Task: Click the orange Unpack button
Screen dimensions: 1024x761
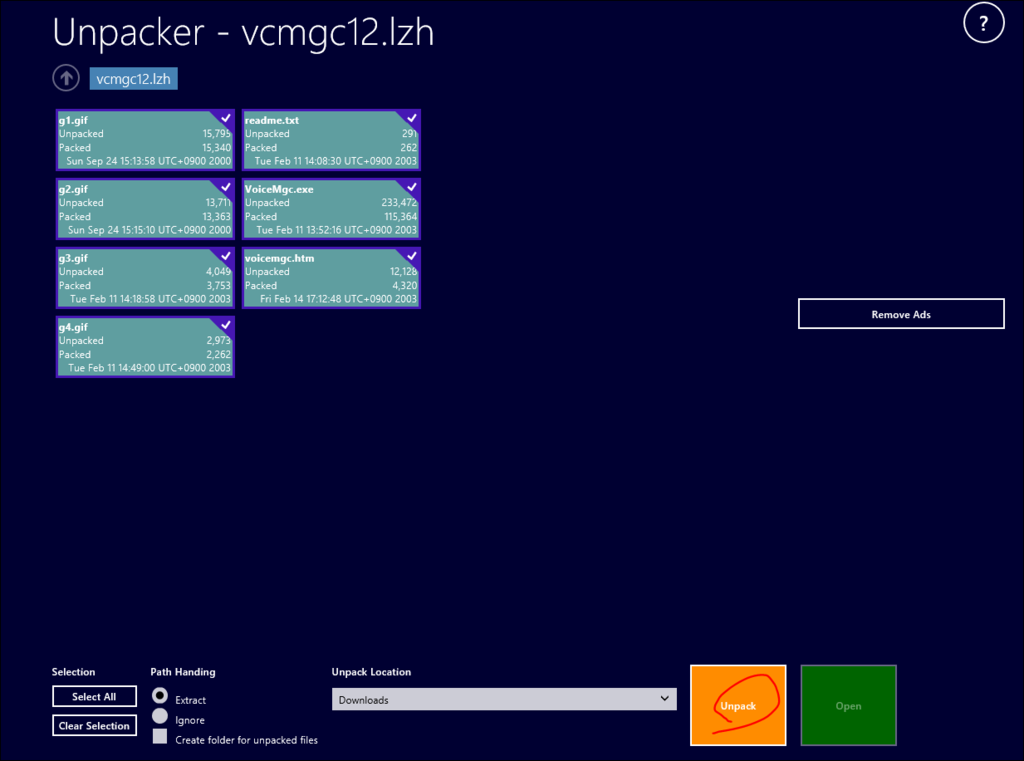Action: click(738, 705)
